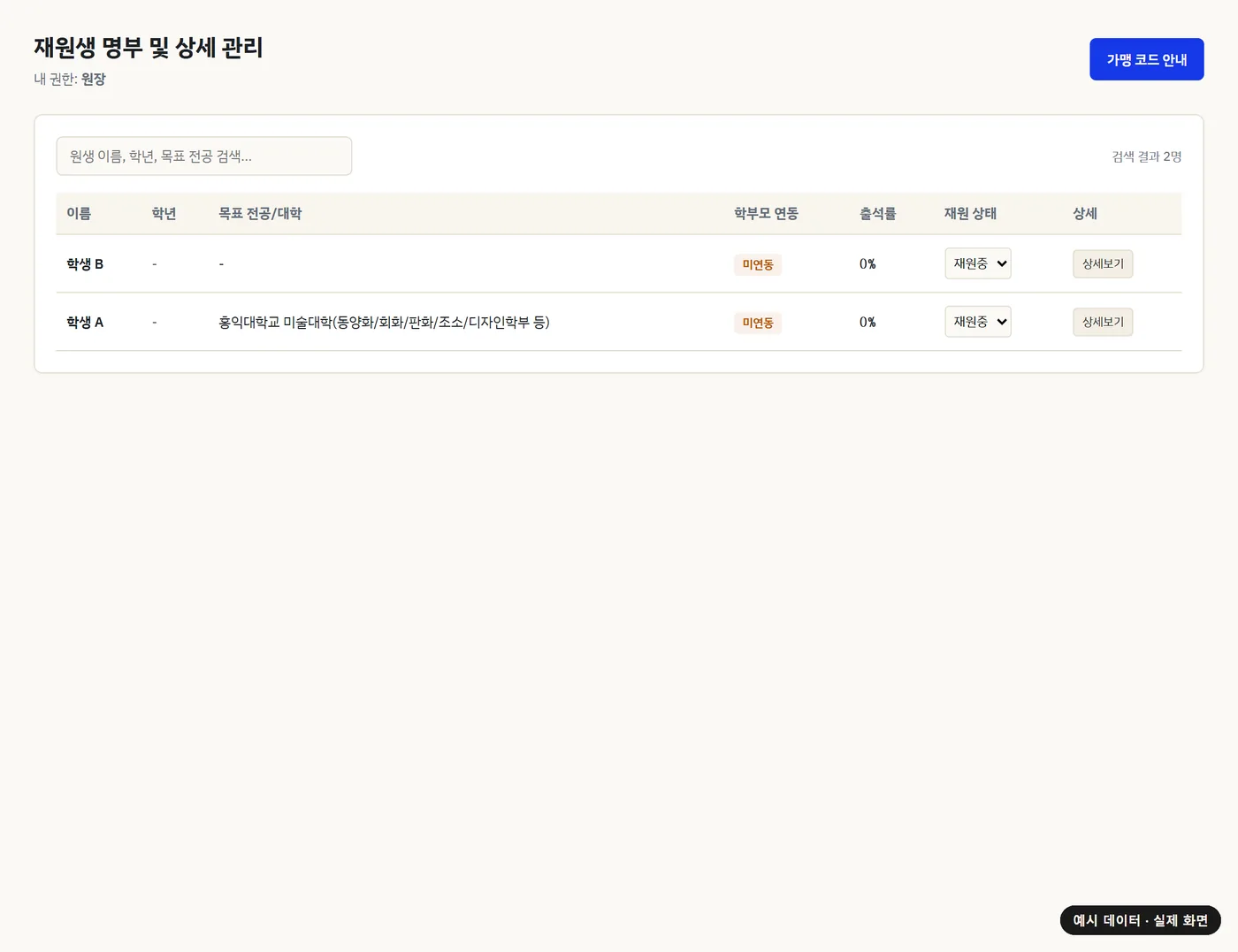
Task: Open 상세보기 for 학생 A
Action: click(1103, 322)
